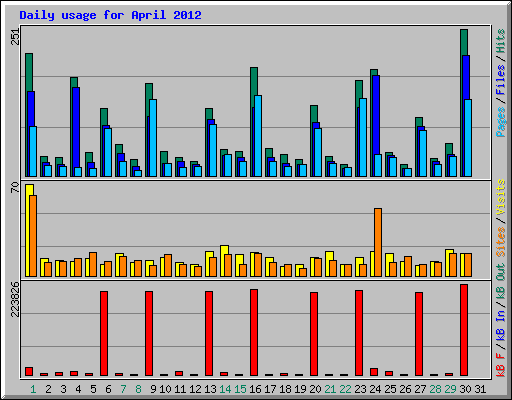The height and width of the screenshot is (400, 512).
Task: Click the red kB bar for day 23
Action: click(x=359, y=333)
